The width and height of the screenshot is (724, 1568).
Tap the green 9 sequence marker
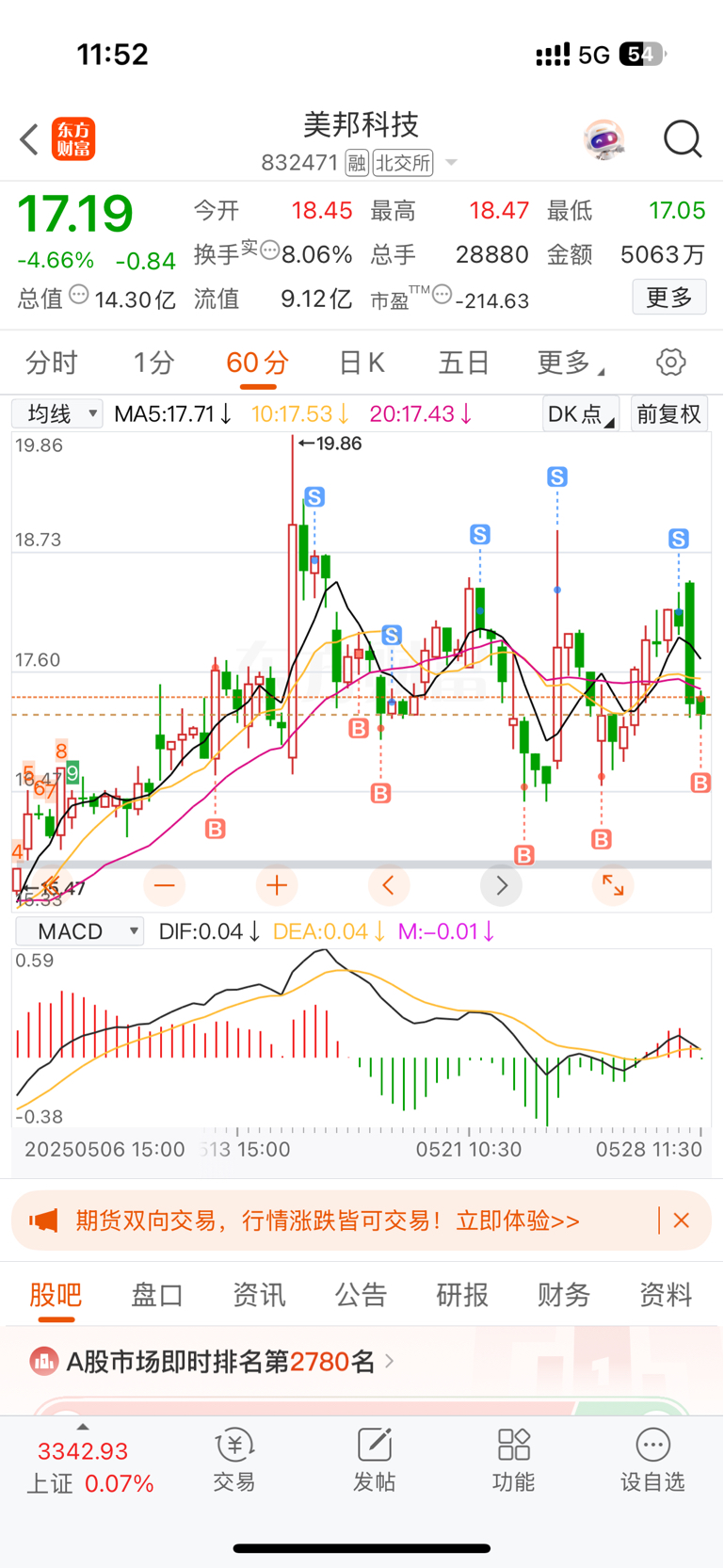pyautogui.click(x=72, y=772)
